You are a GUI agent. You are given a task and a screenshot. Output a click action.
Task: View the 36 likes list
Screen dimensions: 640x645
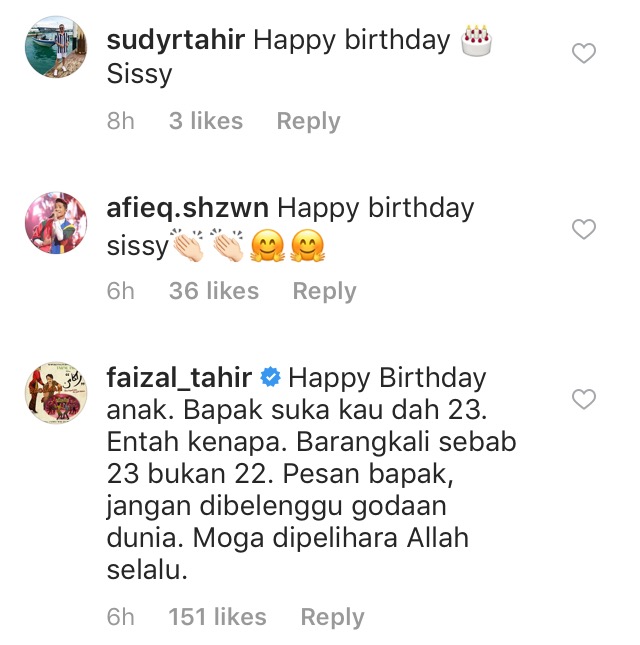click(x=214, y=291)
